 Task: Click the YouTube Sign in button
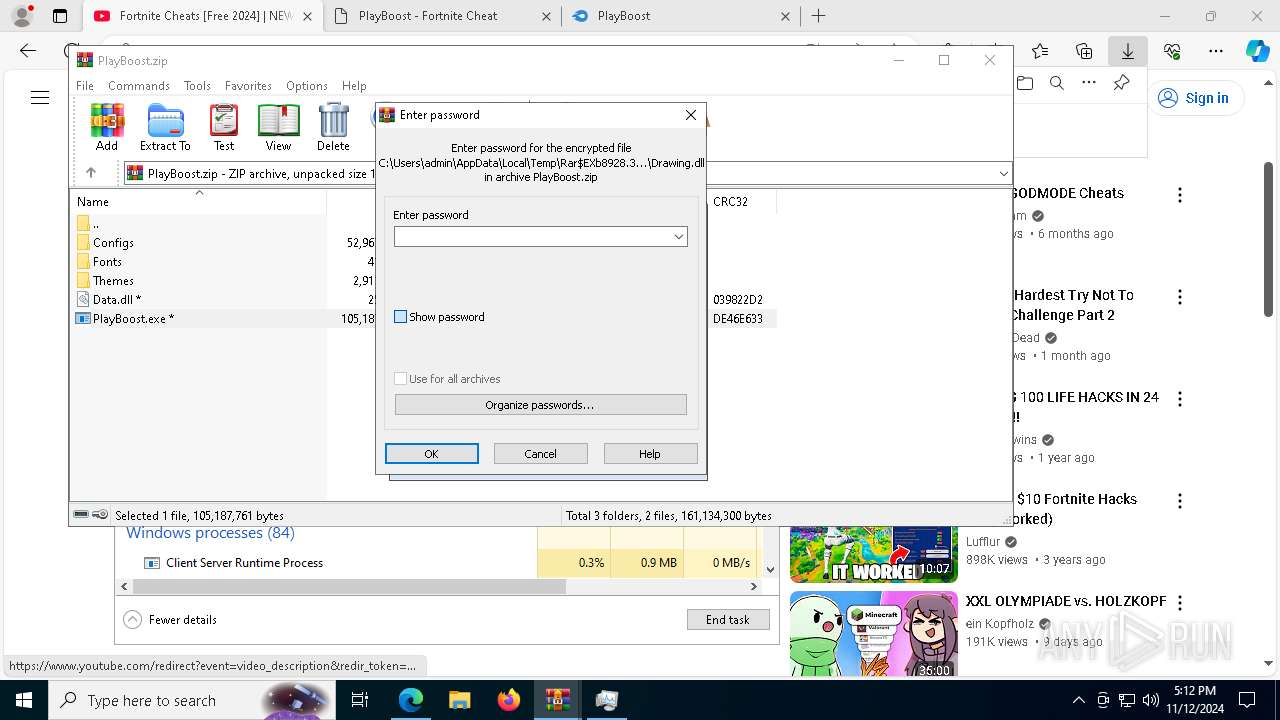coord(1194,98)
